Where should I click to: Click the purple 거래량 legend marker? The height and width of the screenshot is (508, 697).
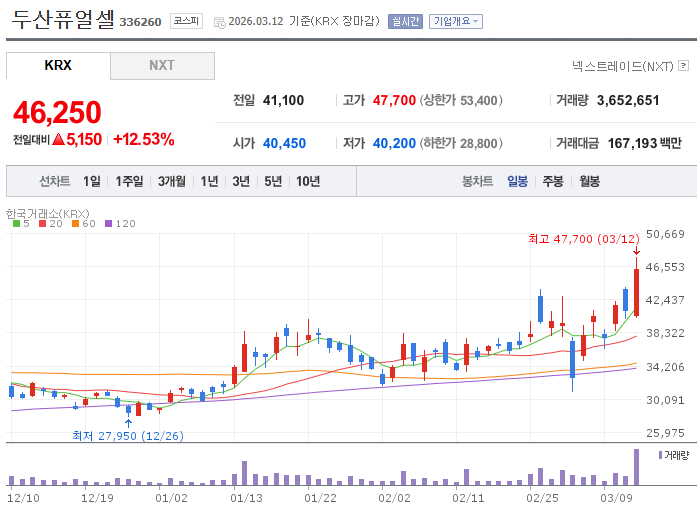coord(661,455)
